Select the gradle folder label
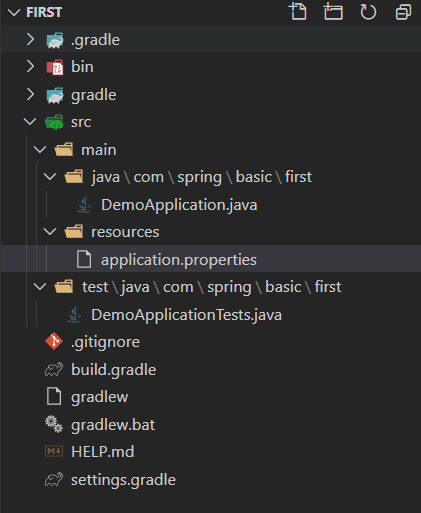The width and height of the screenshot is (421, 513). tap(94, 95)
